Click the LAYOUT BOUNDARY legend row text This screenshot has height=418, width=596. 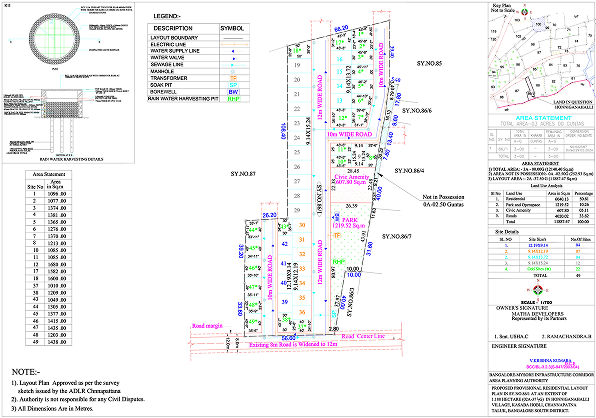coord(174,38)
